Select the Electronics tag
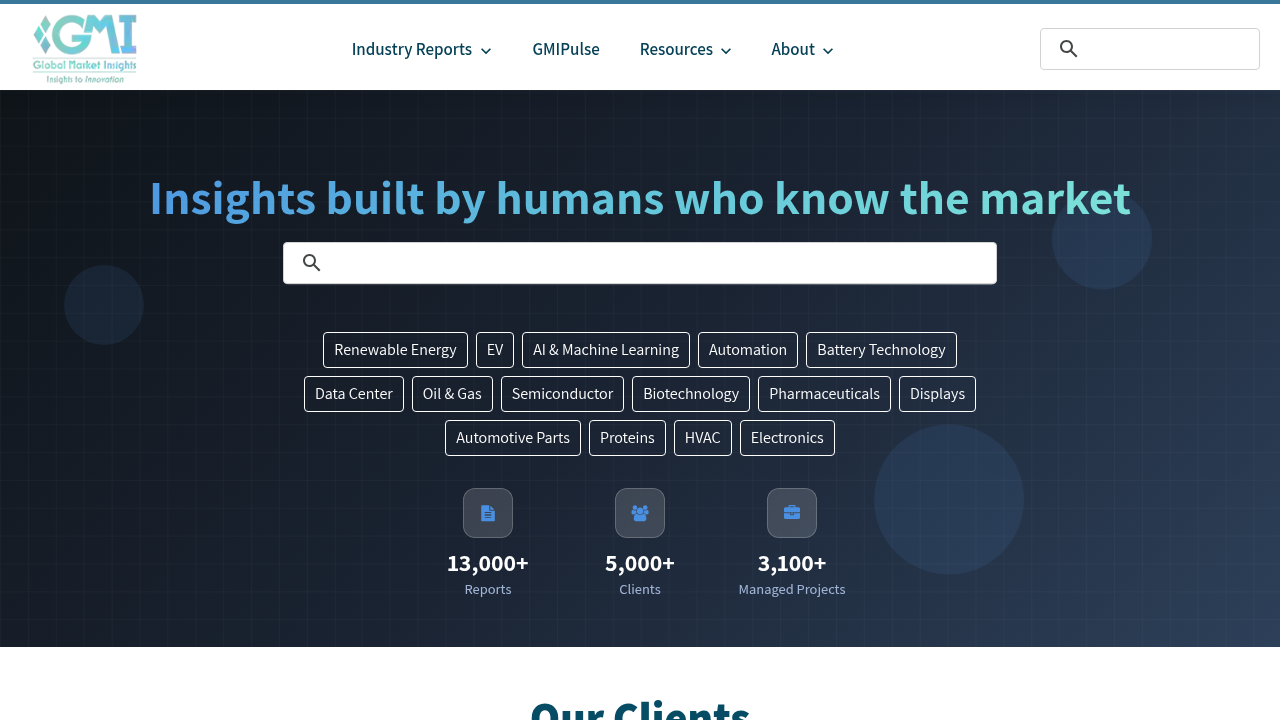 [787, 438]
